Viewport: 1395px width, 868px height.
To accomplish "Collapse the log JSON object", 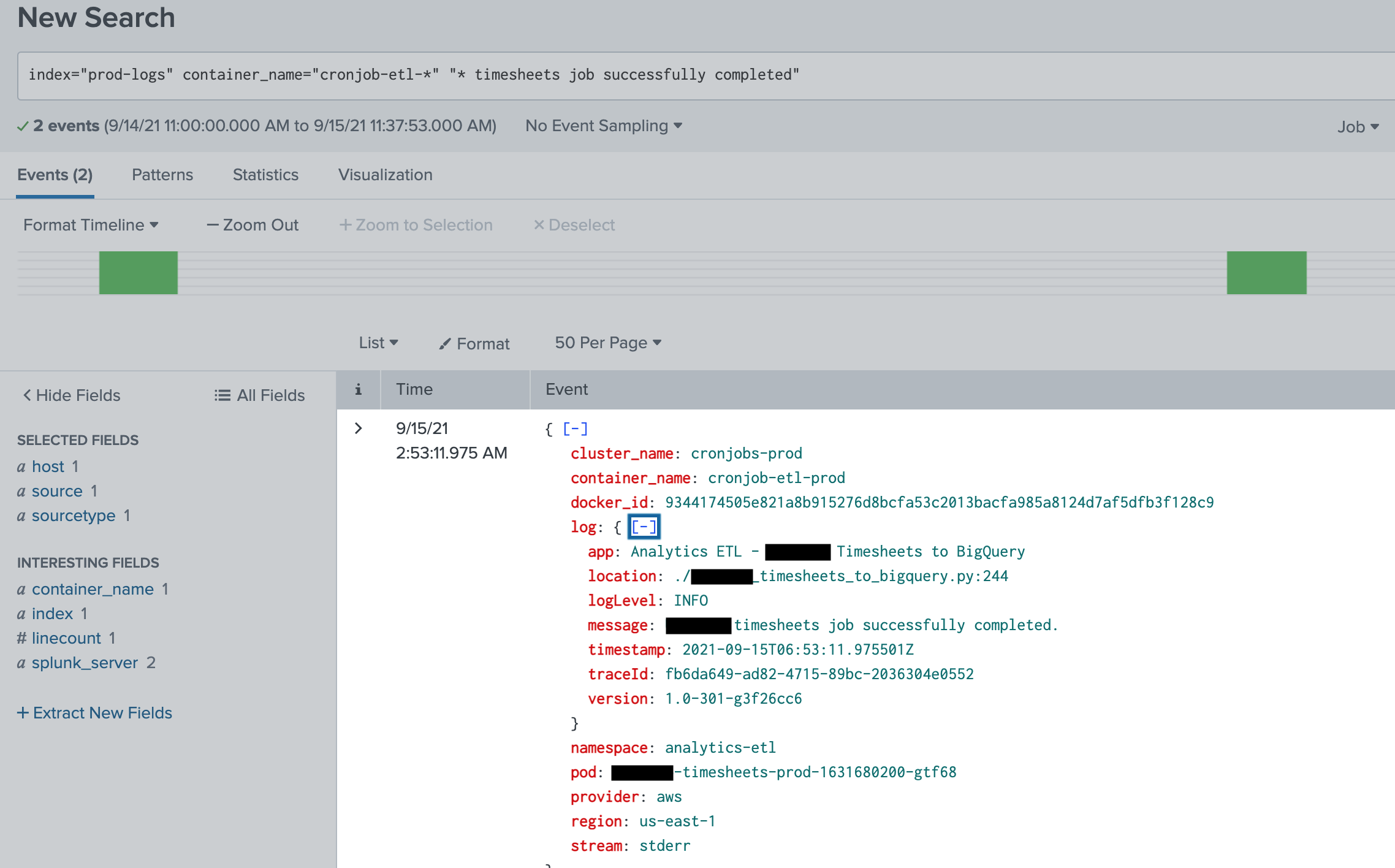I will (644, 527).
